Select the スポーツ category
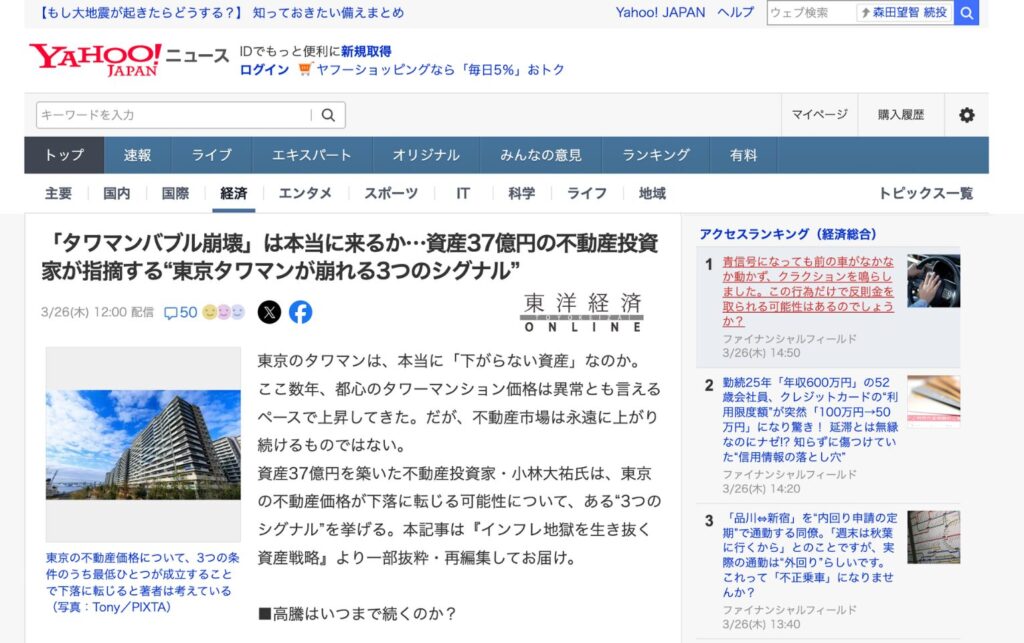Image resolution: width=1024 pixels, height=643 pixels. [x=391, y=194]
